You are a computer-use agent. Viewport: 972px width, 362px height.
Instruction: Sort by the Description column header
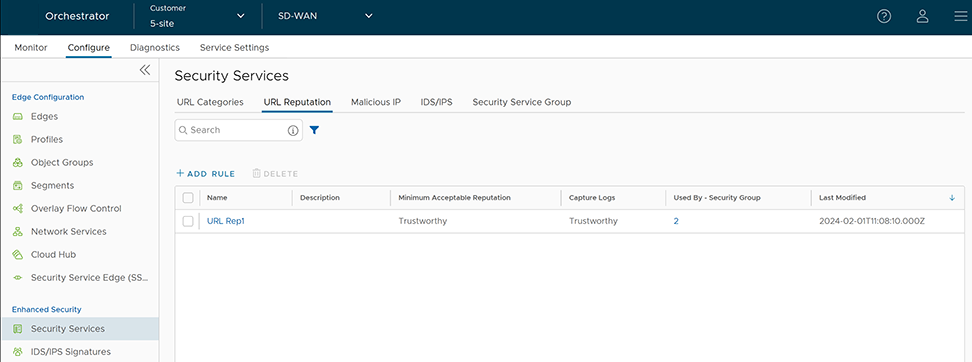(320, 198)
